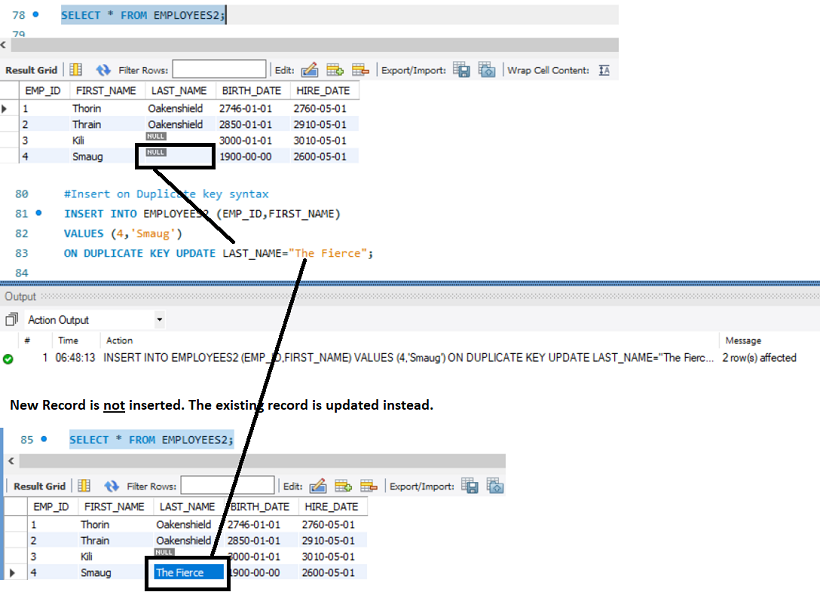Click green success check icon in output row
This screenshot has width=820, height=601.
point(8,359)
